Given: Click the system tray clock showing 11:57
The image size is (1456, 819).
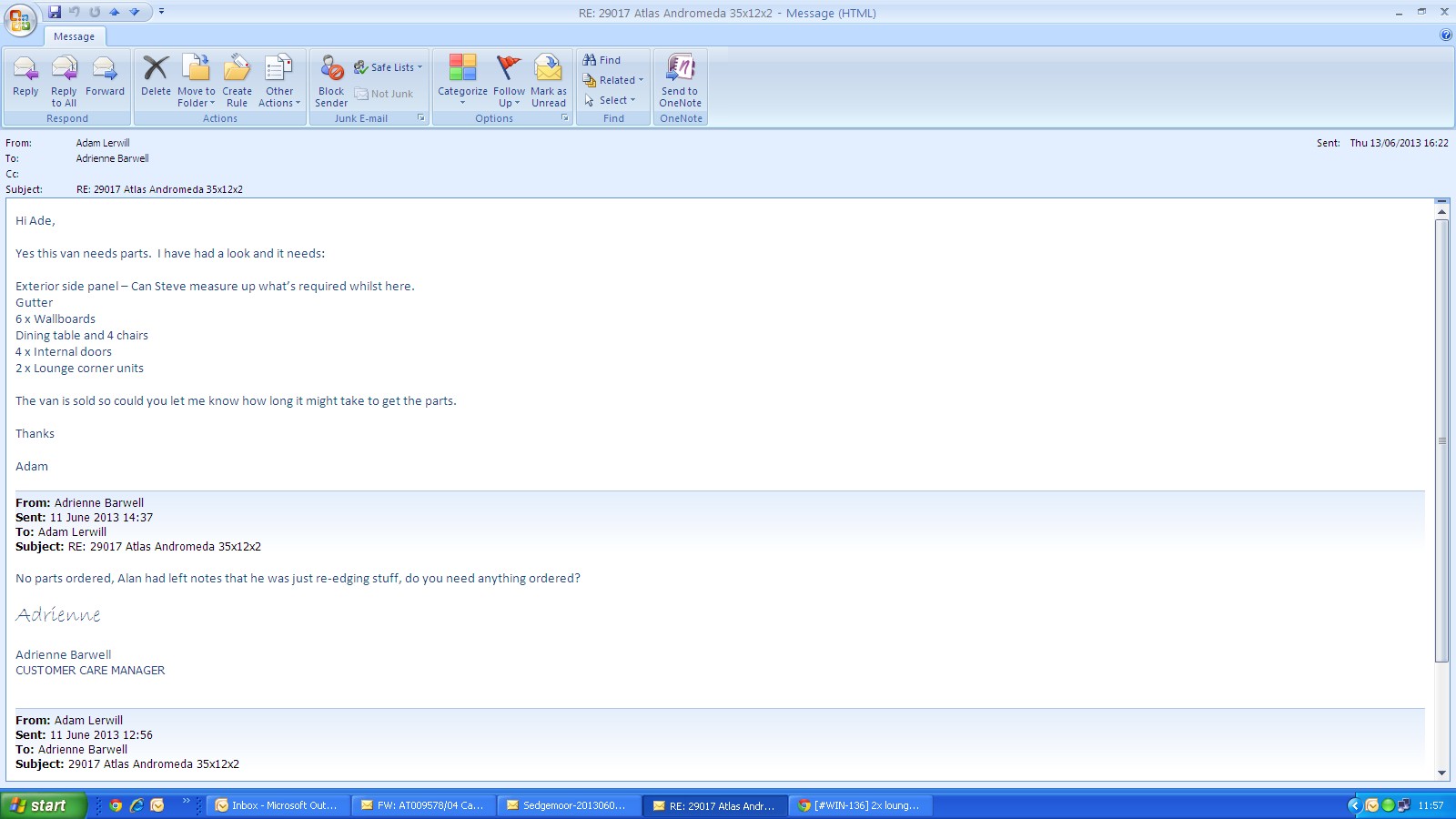Looking at the screenshot, I should click(1431, 805).
